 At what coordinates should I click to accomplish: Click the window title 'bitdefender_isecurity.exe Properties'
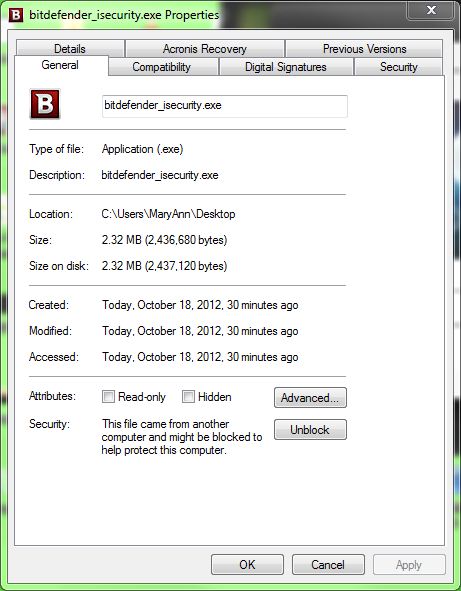pos(124,15)
